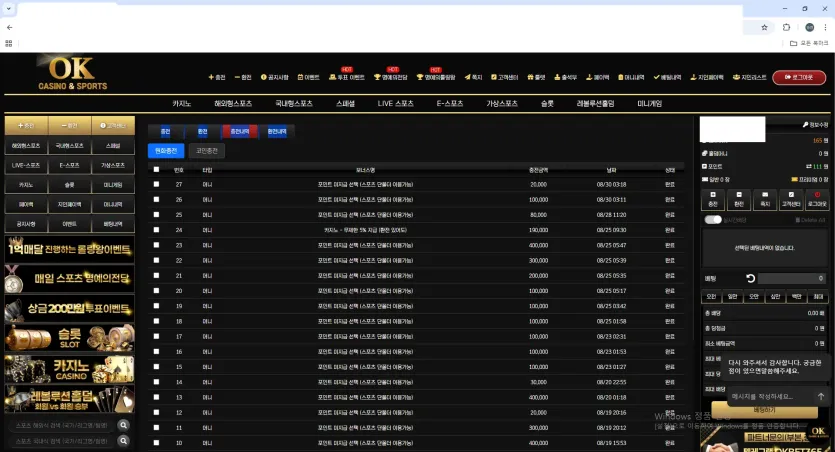Send chat message with the up-arrow icon
835x452 pixels.
pos(821,396)
